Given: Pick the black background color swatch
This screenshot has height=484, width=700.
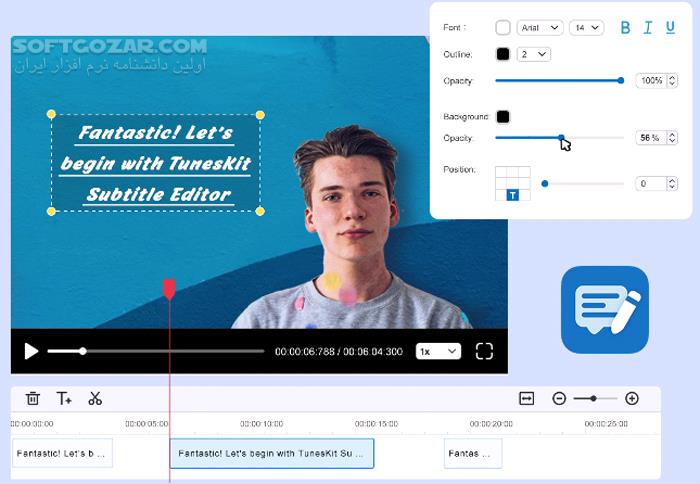Looking at the screenshot, I should 503,117.
